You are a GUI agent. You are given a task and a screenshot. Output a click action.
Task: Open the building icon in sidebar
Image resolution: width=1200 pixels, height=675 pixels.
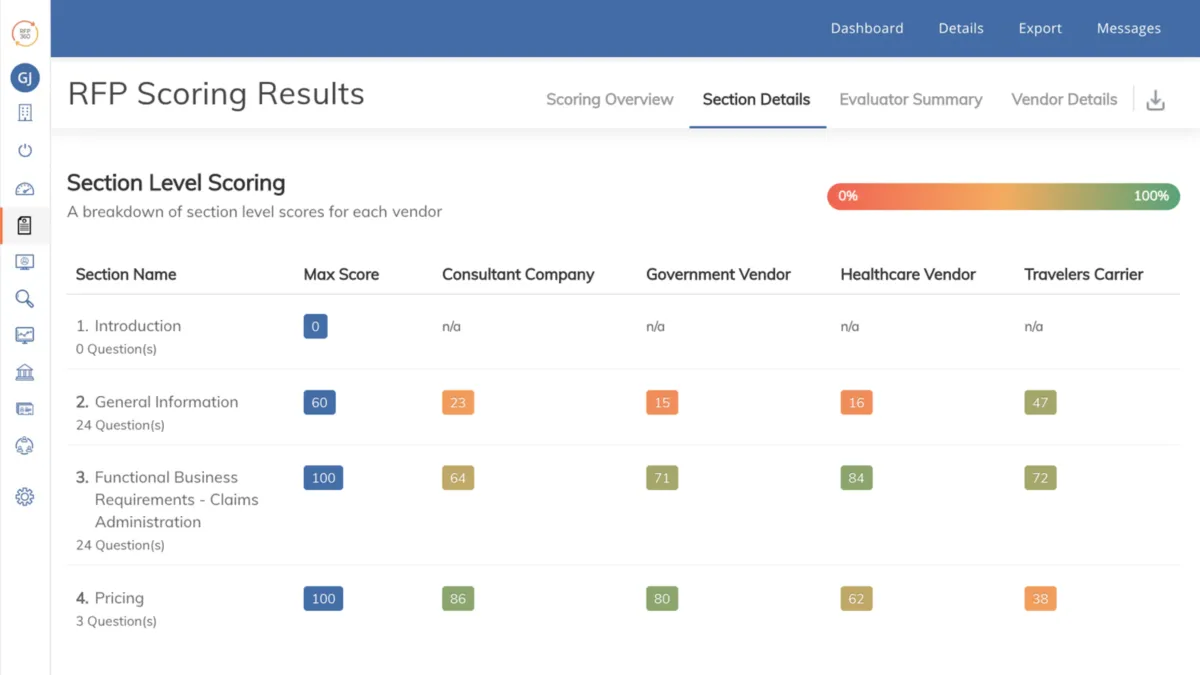(25, 113)
